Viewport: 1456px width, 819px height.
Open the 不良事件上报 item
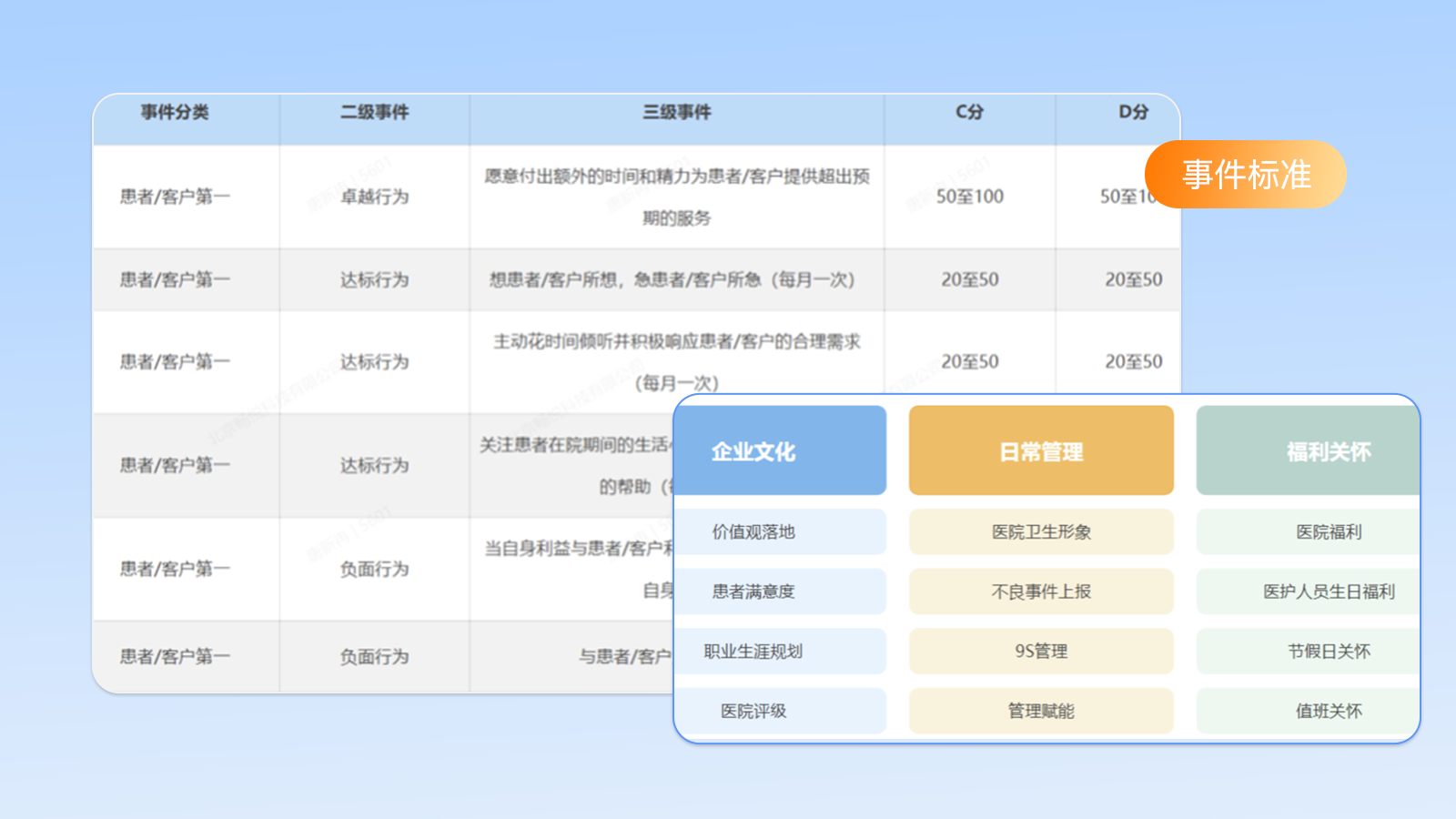point(1041,591)
